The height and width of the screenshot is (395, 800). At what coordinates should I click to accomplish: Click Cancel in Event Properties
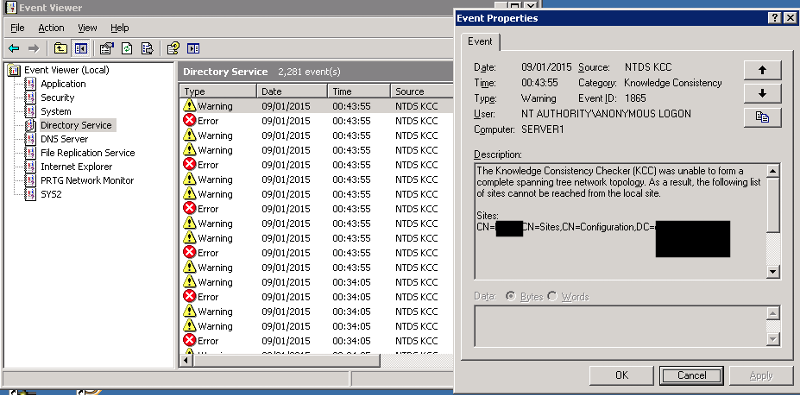(x=691, y=376)
